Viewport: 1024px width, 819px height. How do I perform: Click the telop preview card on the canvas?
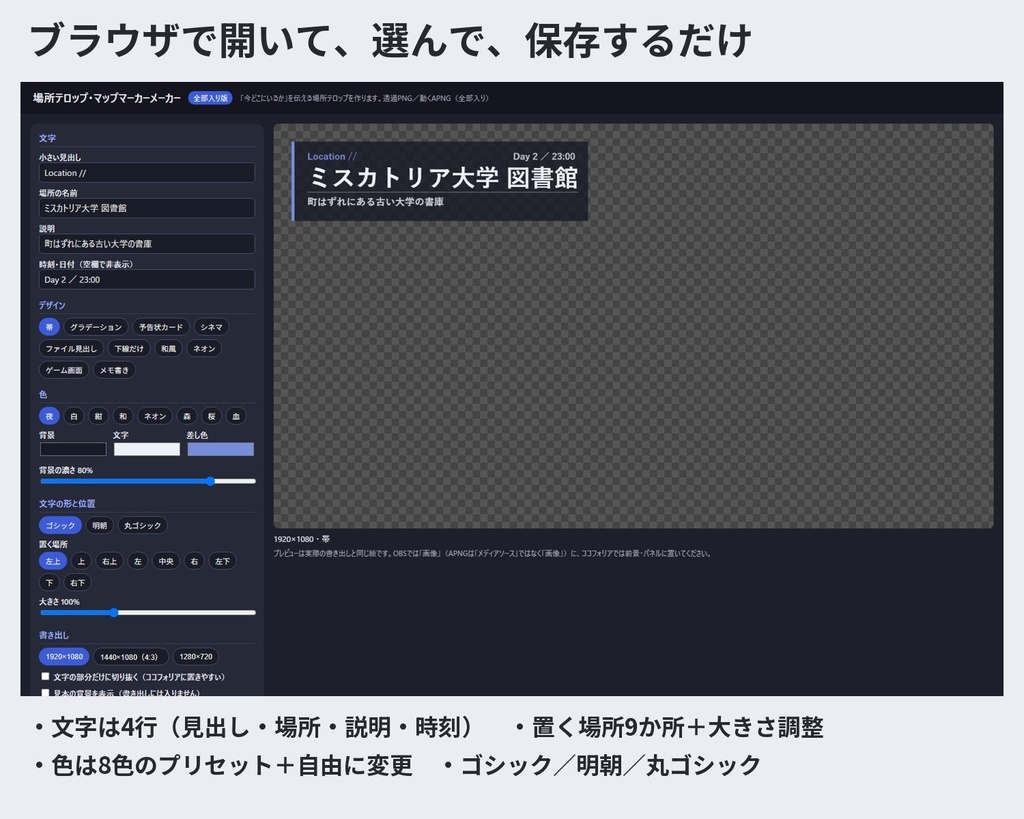(x=440, y=181)
